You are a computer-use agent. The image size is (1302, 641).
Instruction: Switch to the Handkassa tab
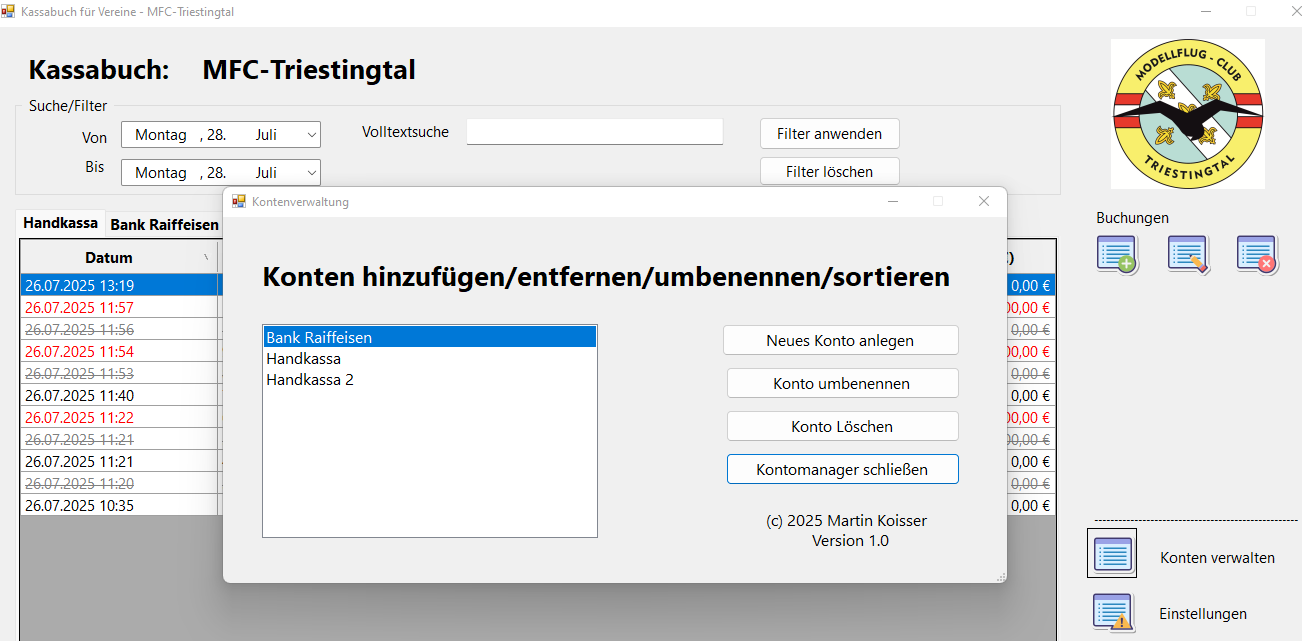coord(60,223)
